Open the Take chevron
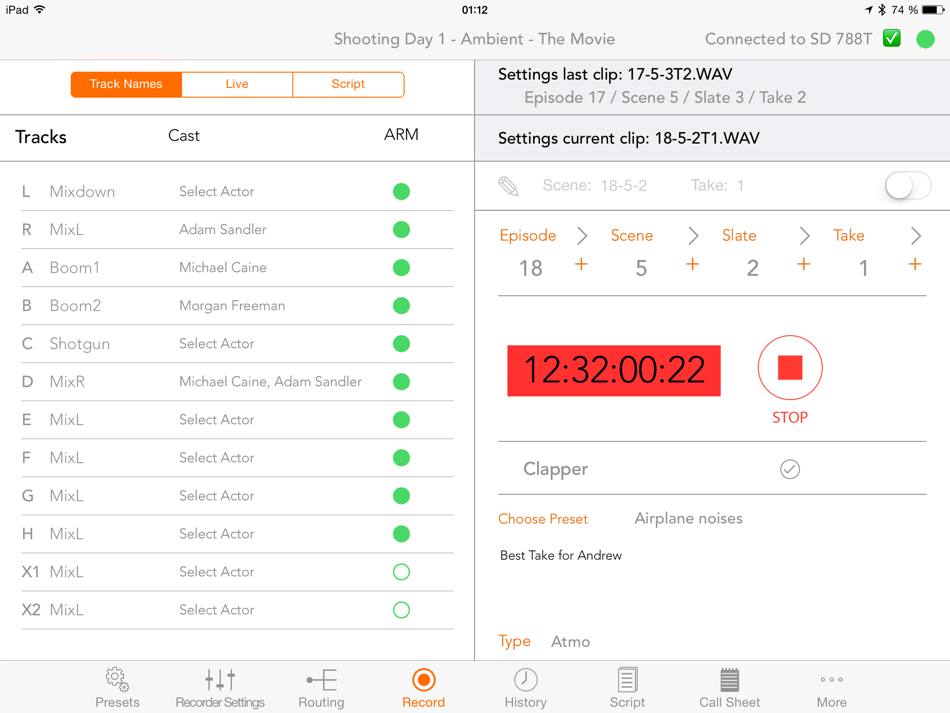This screenshot has width=950, height=713. tap(915, 236)
